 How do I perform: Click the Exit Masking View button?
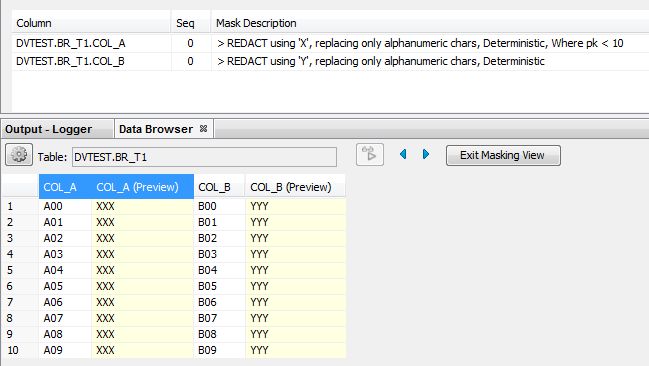(503, 155)
